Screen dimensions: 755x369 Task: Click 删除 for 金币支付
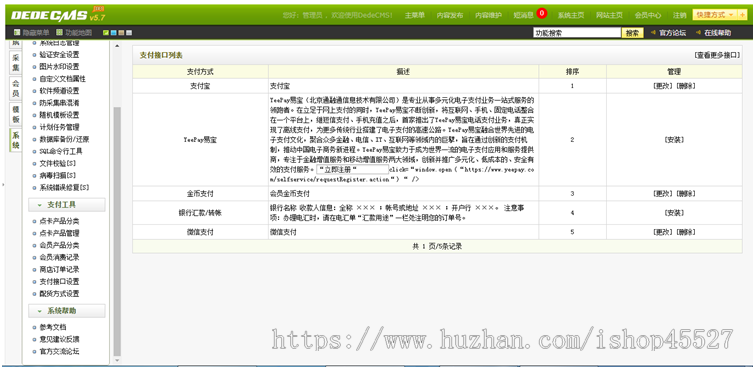[686, 194]
